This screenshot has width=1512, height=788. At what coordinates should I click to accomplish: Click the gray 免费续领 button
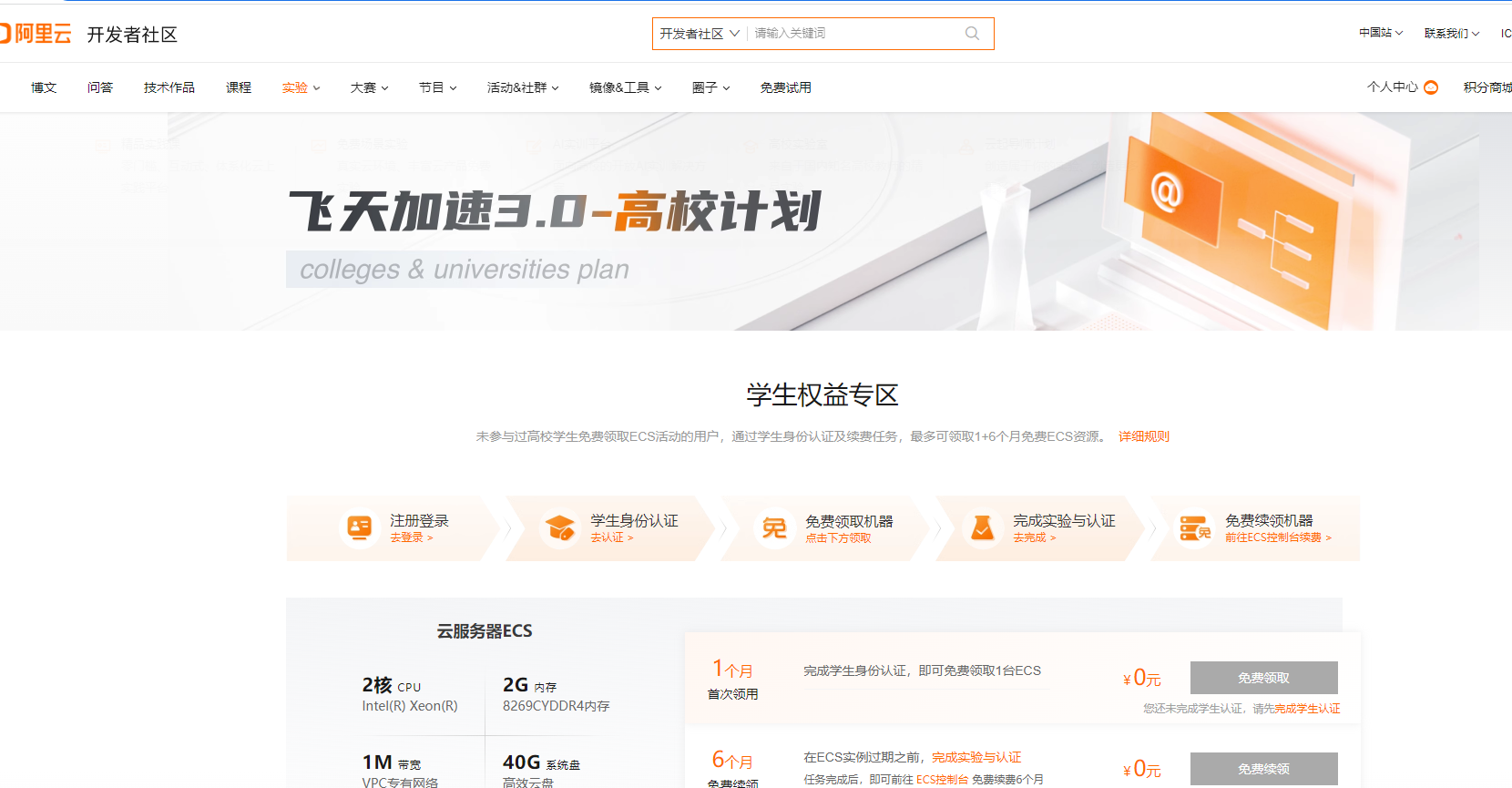point(1264,769)
